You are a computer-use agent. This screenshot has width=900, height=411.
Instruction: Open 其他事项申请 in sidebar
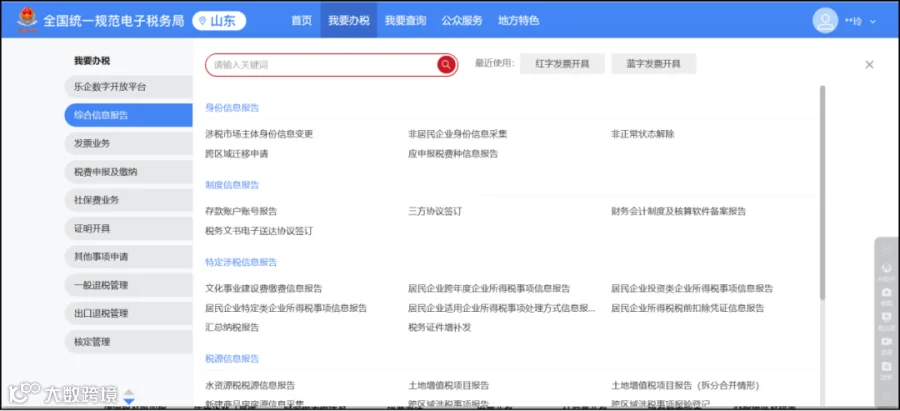[128, 257]
